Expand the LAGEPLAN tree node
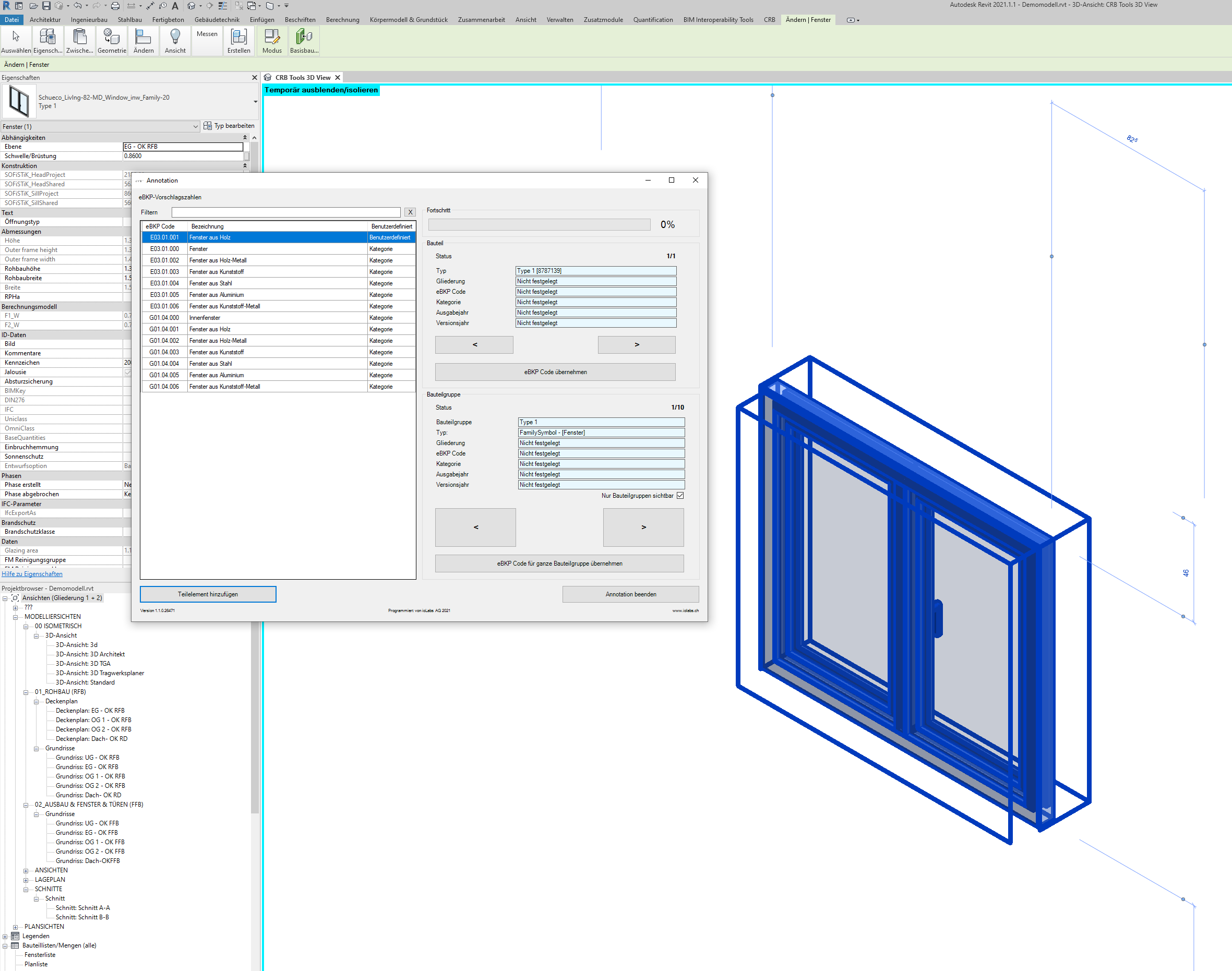 coord(26,880)
